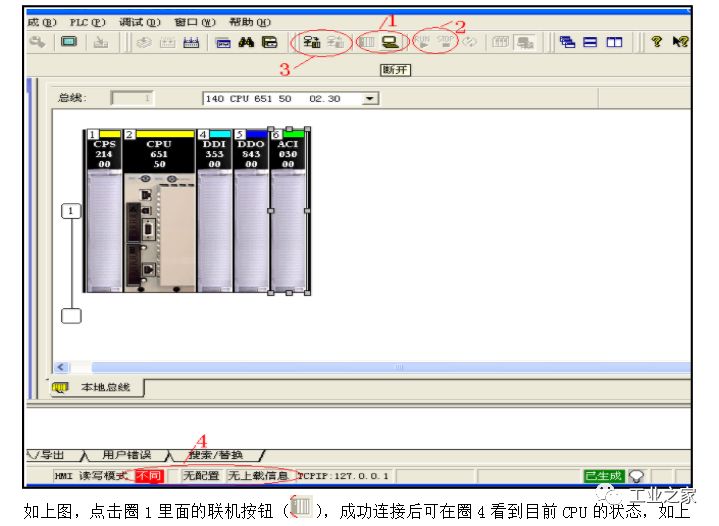Image resolution: width=719 pixels, height=526 pixels.
Task: Click rack number 1 box
Action: tap(71, 211)
